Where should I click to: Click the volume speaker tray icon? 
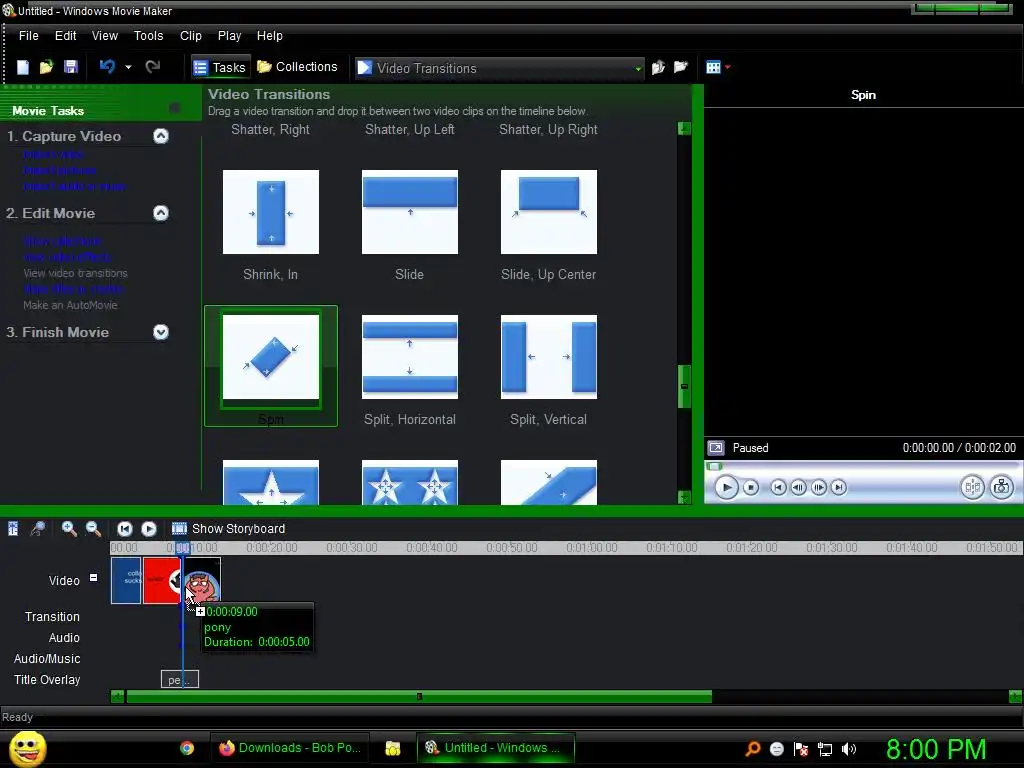(848, 749)
